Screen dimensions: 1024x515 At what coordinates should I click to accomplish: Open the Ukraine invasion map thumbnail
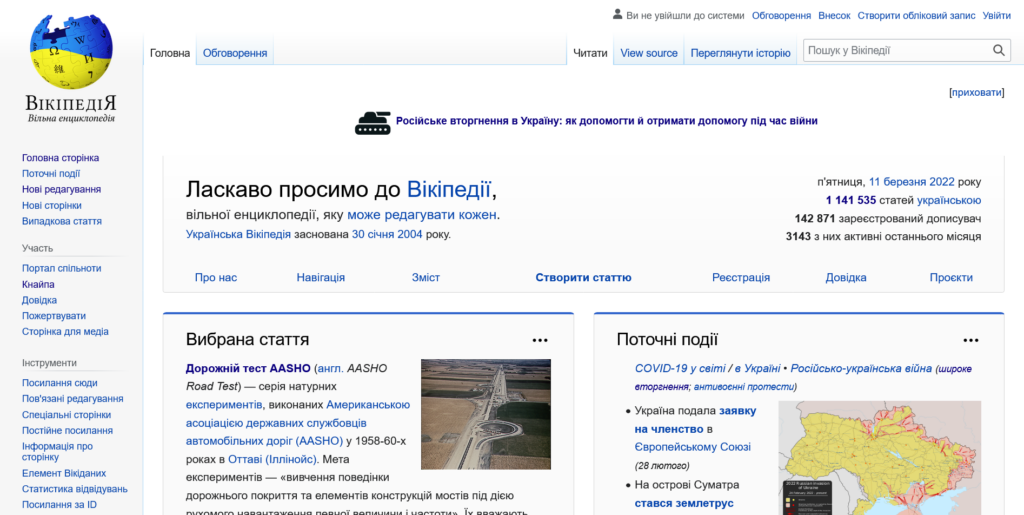879,457
